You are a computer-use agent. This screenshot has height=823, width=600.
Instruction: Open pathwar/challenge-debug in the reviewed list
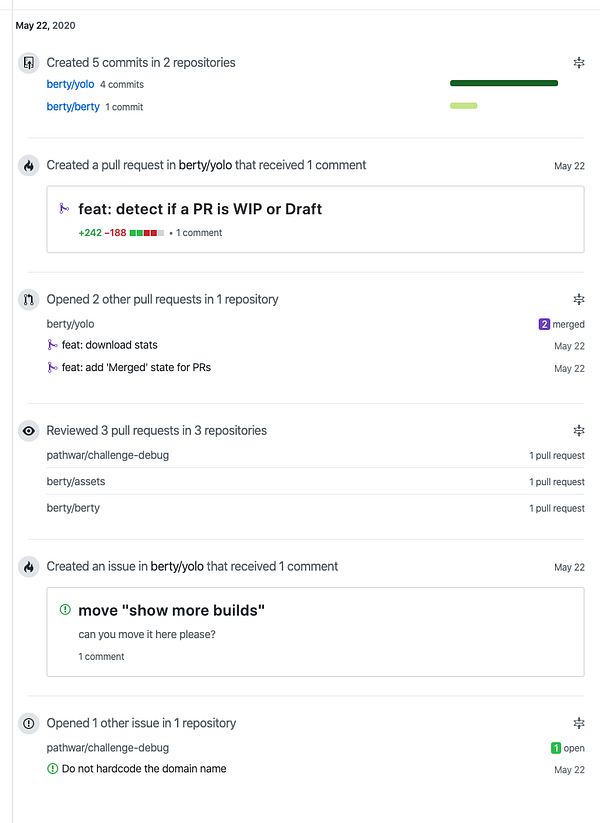click(108, 455)
